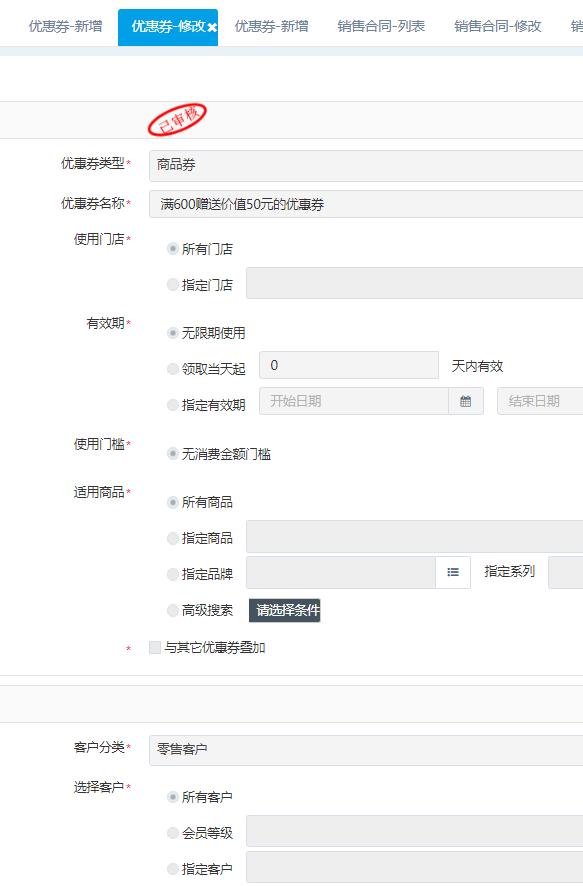Open the 客户分类 dropdown showing 零售客户
Viewport: 583px width, 886px height.
[366, 750]
